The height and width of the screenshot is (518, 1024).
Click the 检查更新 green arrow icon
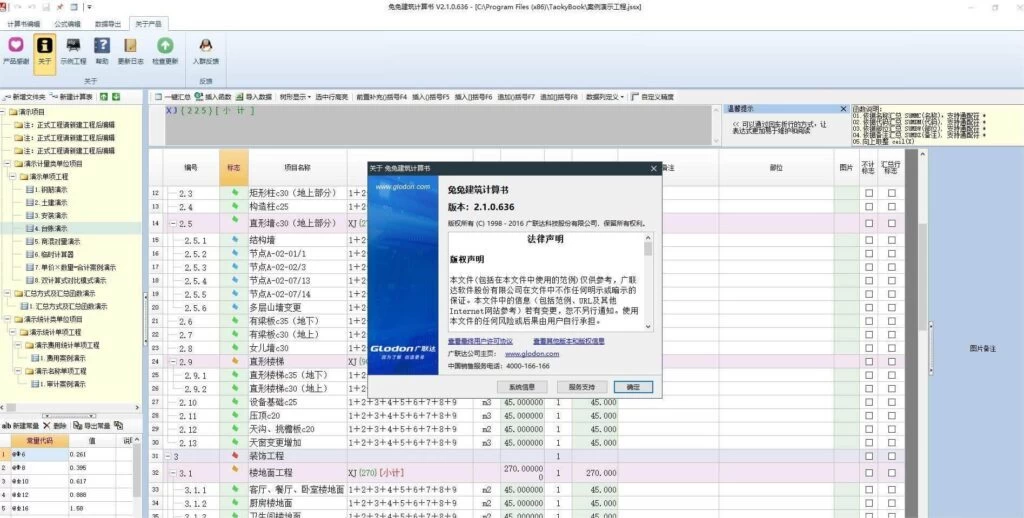pos(165,46)
